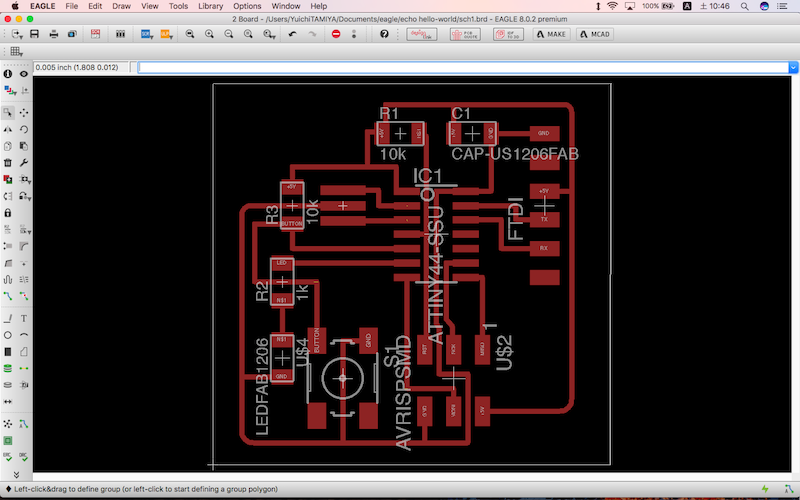Click the Go traffic-light icon
This screenshot has height=500, width=800.
354,34
